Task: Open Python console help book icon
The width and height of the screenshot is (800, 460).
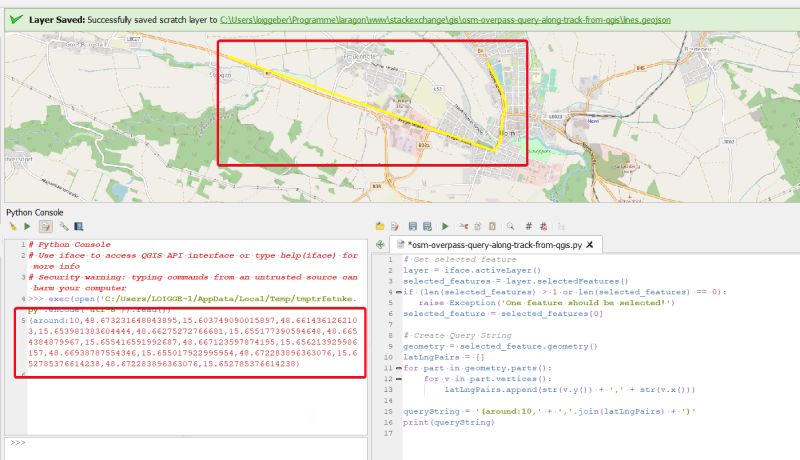Action: 79,226
